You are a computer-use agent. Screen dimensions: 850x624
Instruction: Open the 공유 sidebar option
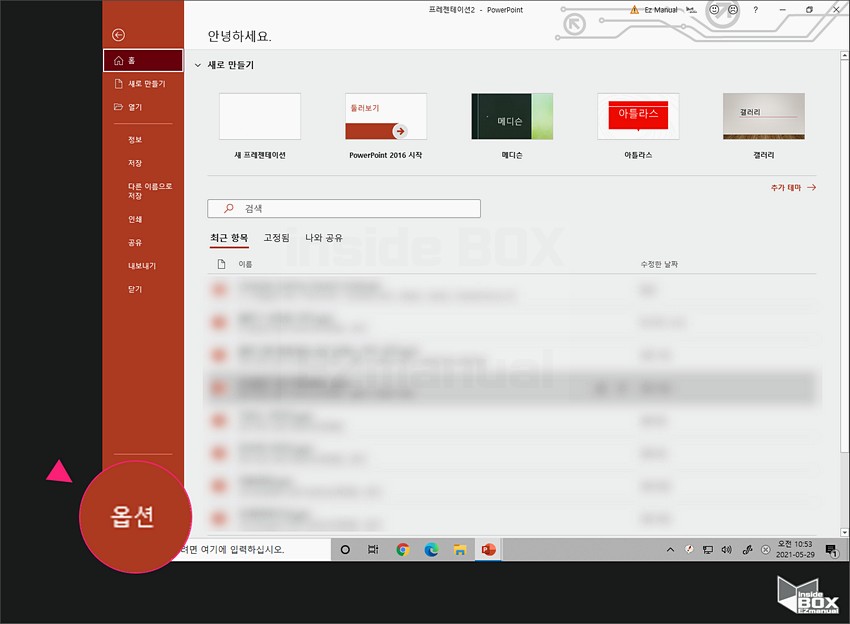click(x=135, y=242)
